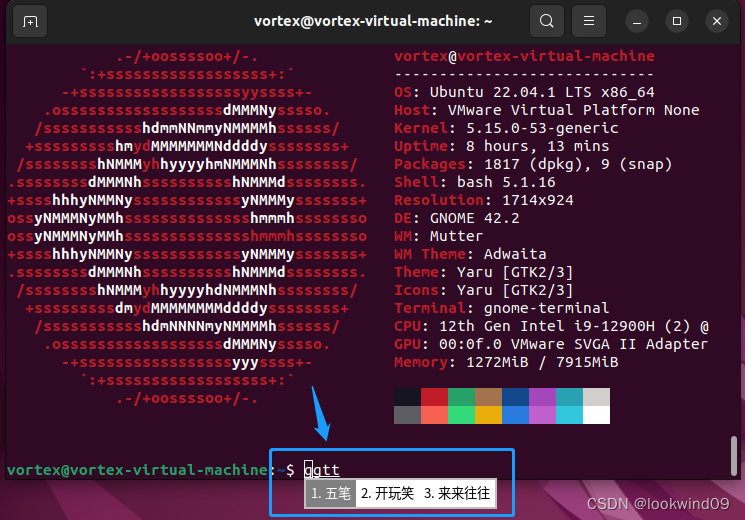
Task: Click the neofetch header vortex@vortex-virtual-machine
Action: 524,56
